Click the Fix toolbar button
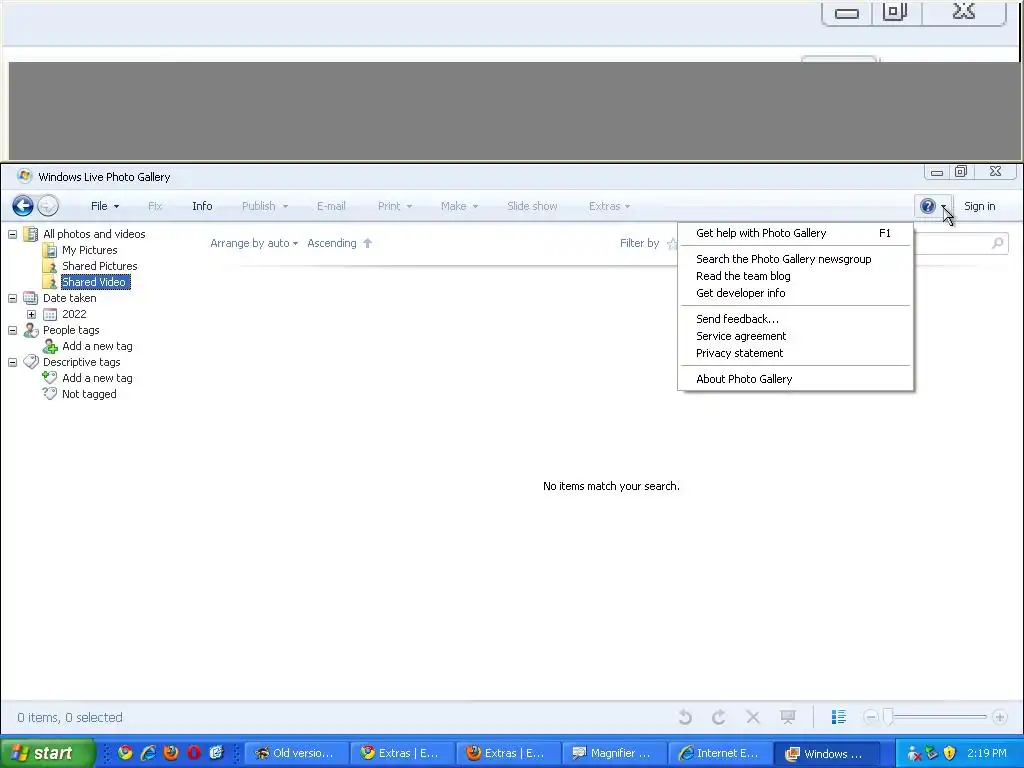The width and height of the screenshot is (1024, 768). [155, 206]
